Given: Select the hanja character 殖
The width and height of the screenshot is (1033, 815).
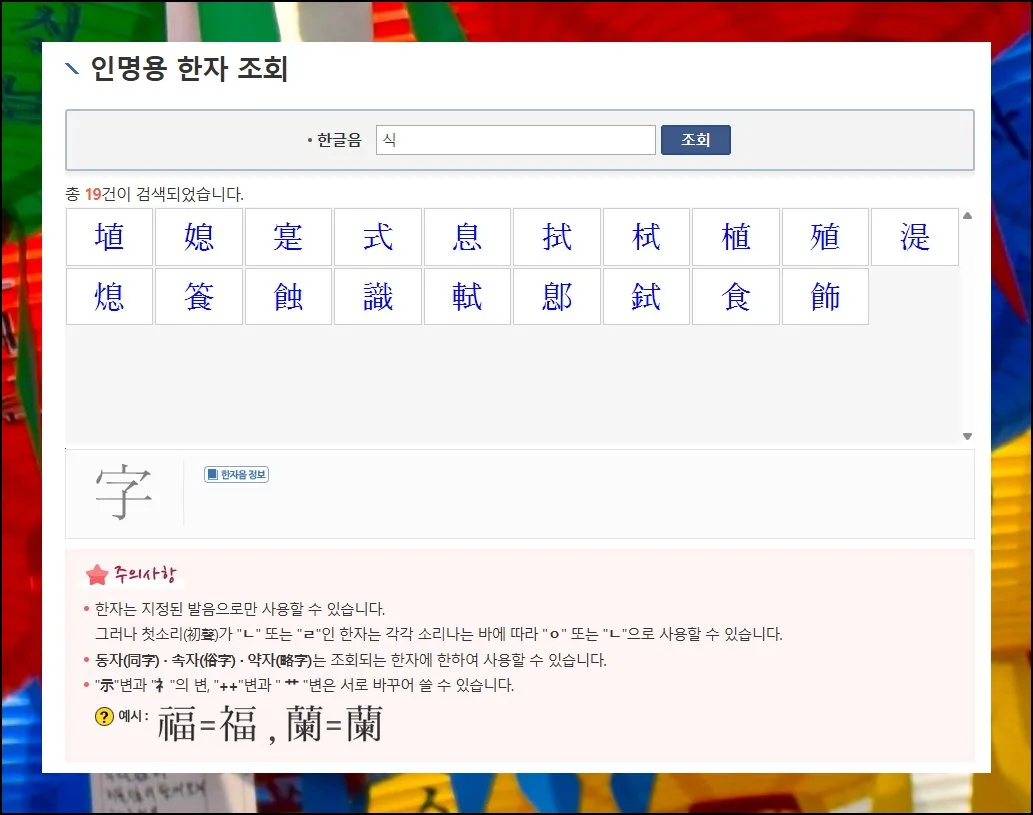Looking at the screenshot, I should [x=825, y=237].
